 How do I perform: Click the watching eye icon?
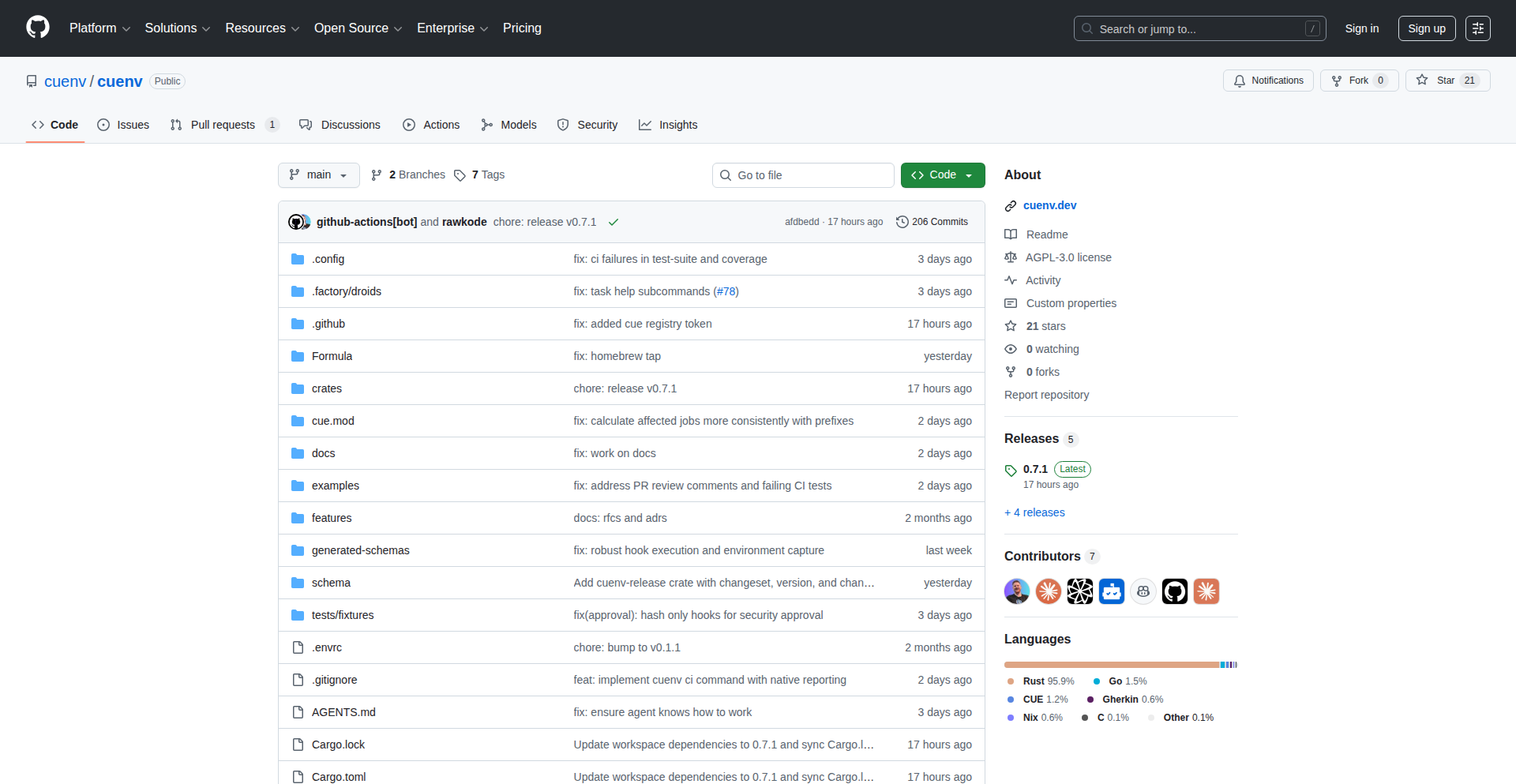(x=1011, y=349)
